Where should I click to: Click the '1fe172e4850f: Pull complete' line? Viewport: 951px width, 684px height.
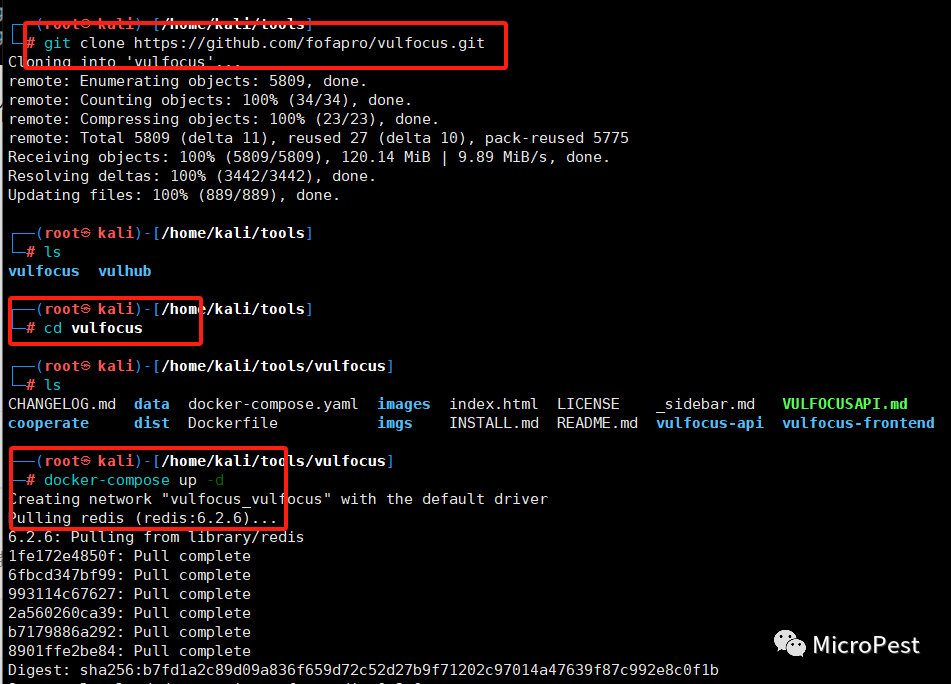129,556
